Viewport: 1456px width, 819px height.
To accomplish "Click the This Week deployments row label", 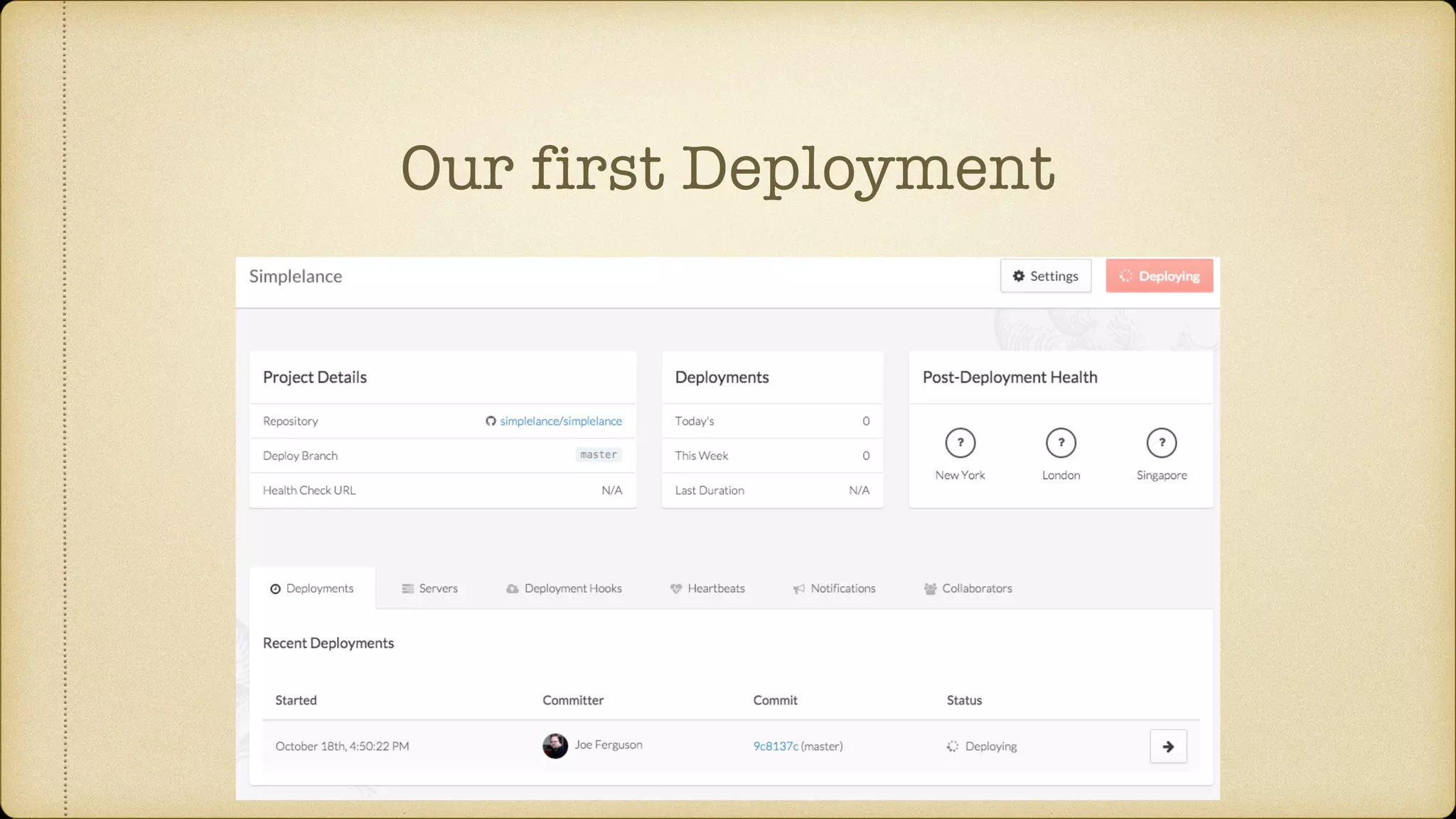I will click(x=702, y=456).
